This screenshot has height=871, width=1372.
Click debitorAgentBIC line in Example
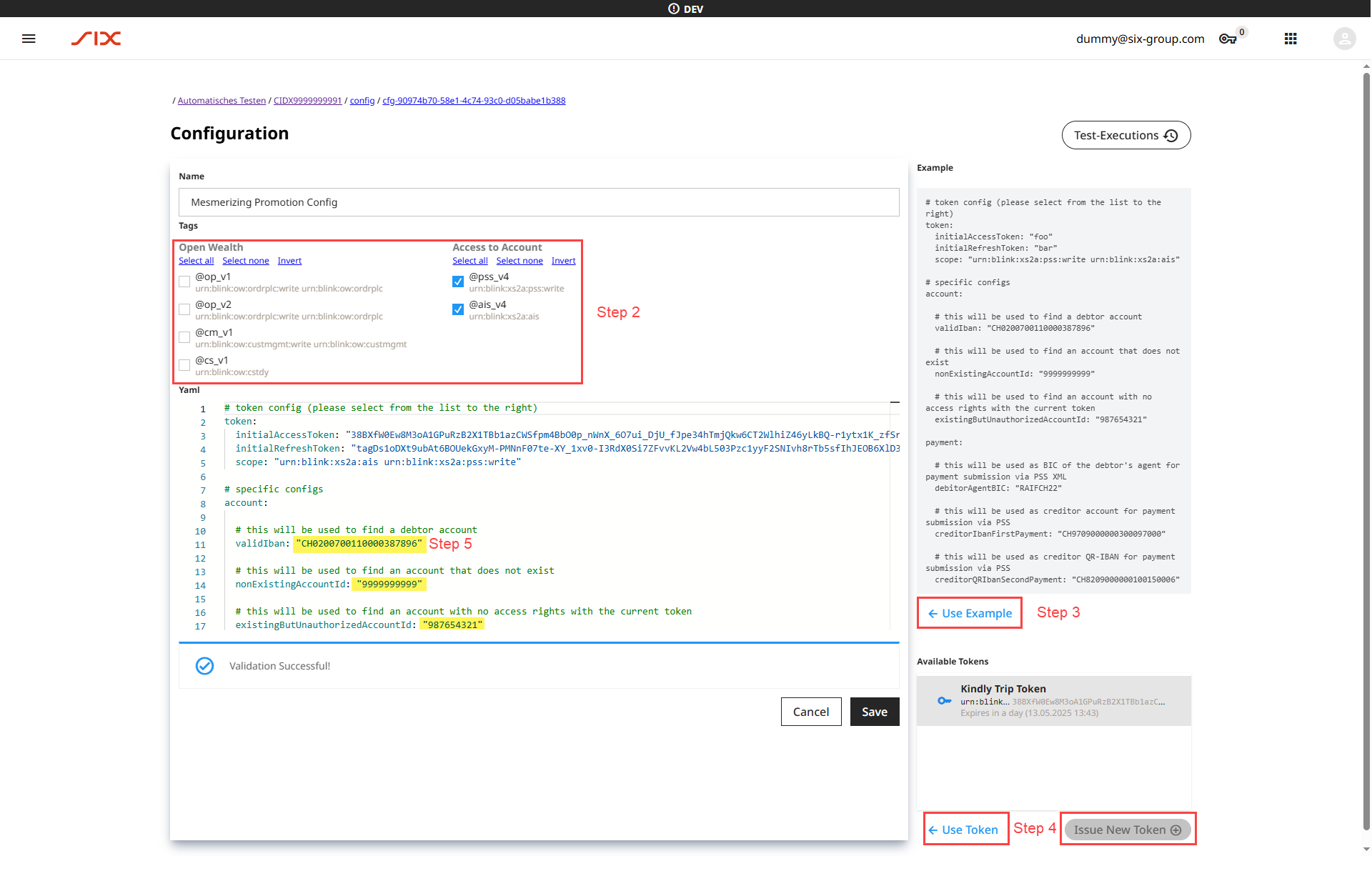[998, 488]
